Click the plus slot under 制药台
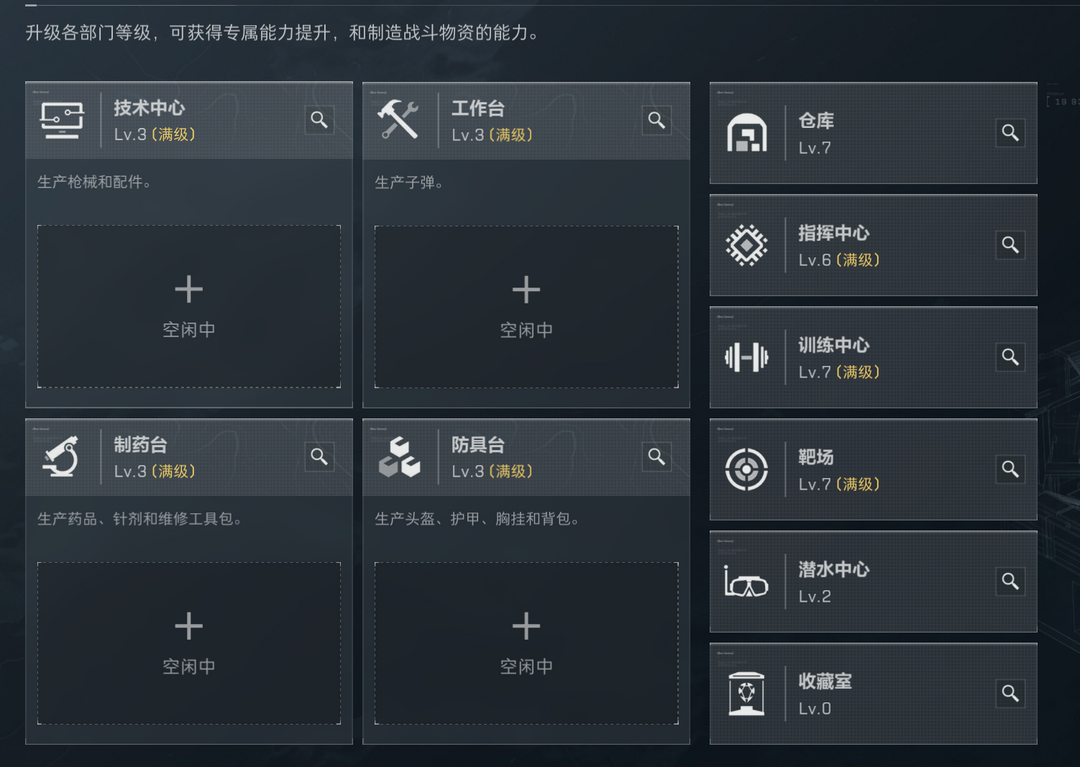Screen dimensions: 1080x767 point(189,643)
